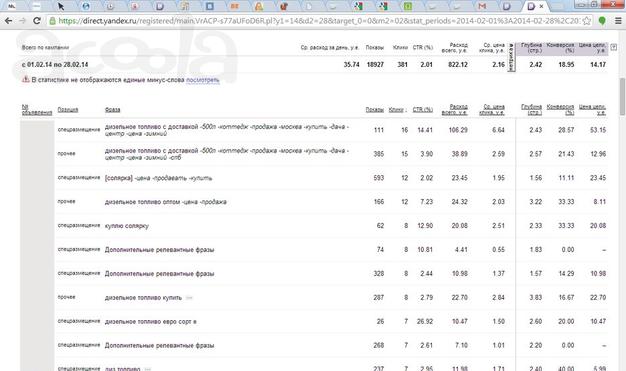Switch to the Gmail tab
626x371 pixels.
(482, 6)
